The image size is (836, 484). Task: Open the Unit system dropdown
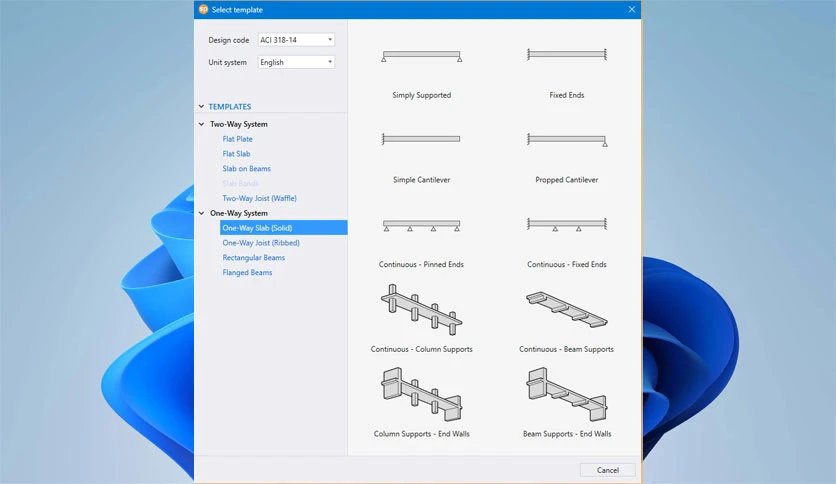coord(296,62)
